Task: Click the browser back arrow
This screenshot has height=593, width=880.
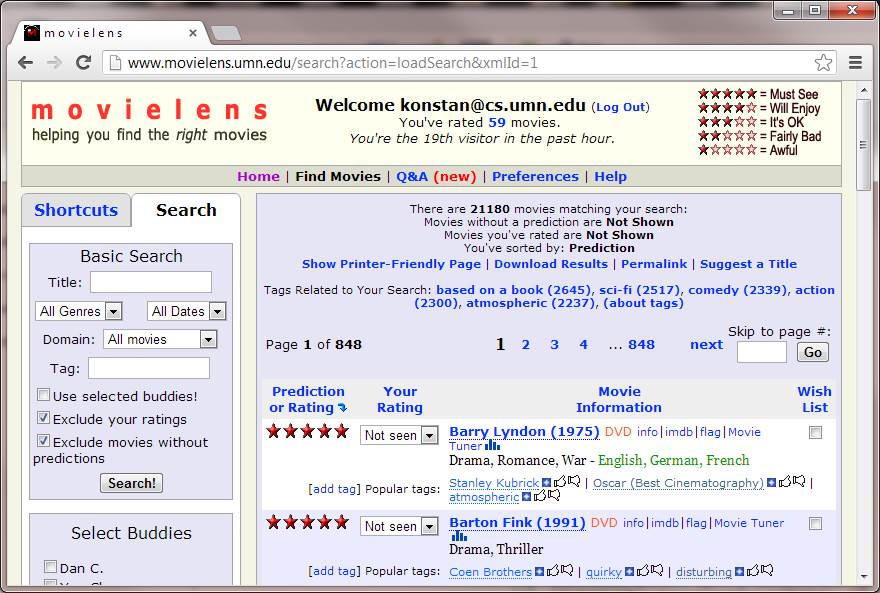Action: pyautogui.click(x=25, y=62)
